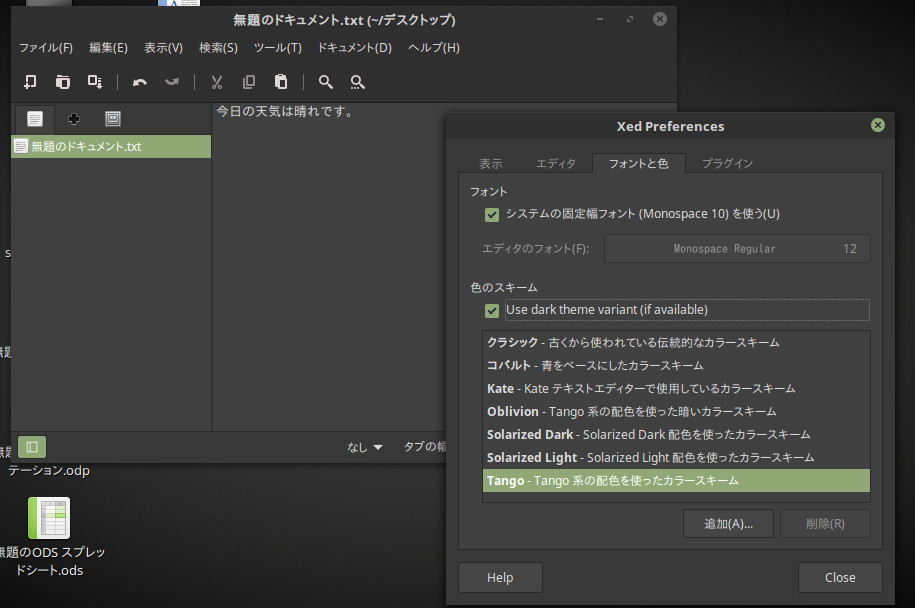Image resolution: width=915 pixels, height=608 pixels.
Task: Copy selection with toolbar copy icon
Action: [x=249, y=82]
